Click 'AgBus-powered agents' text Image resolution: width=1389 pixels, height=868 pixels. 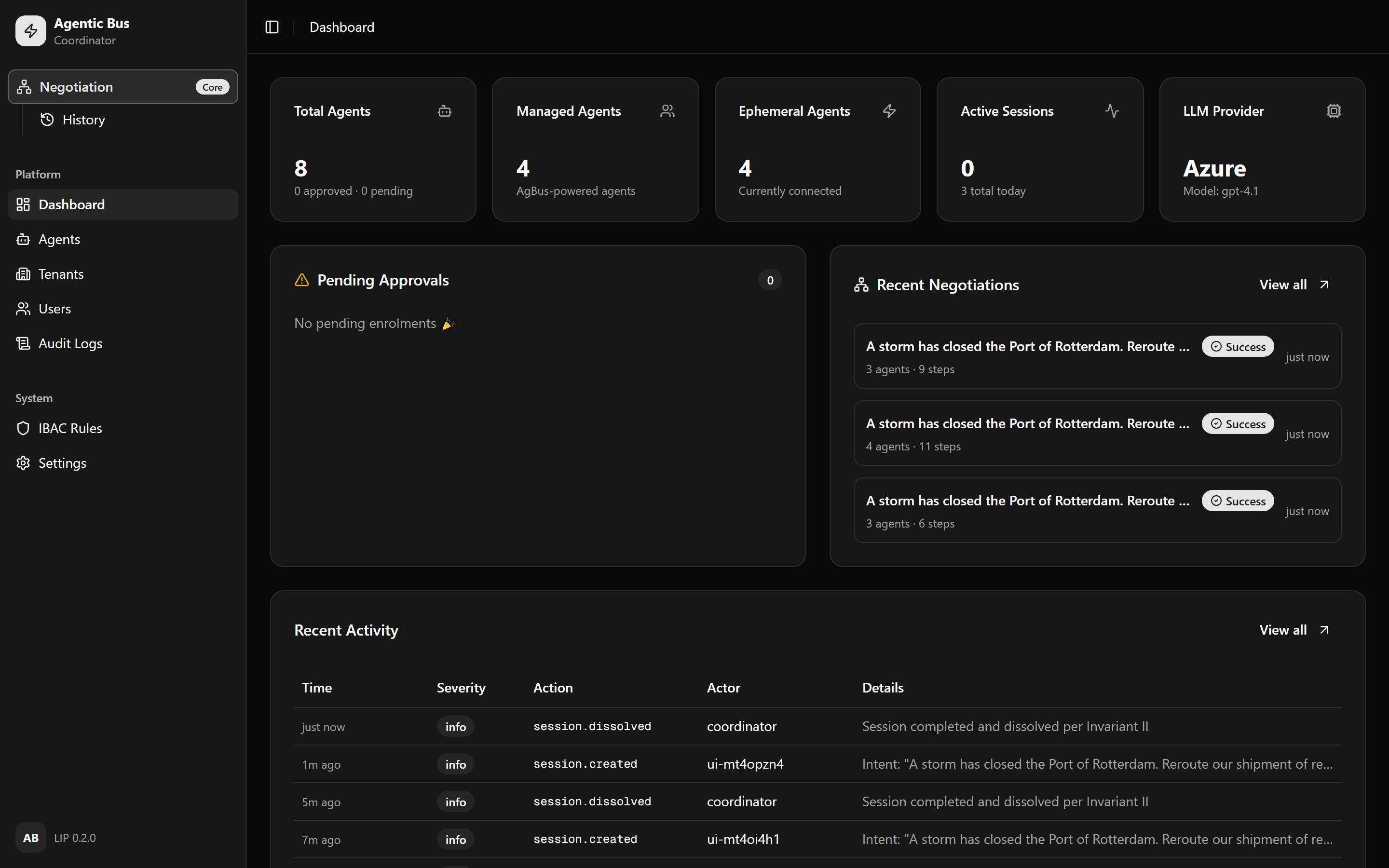point(576,190)
